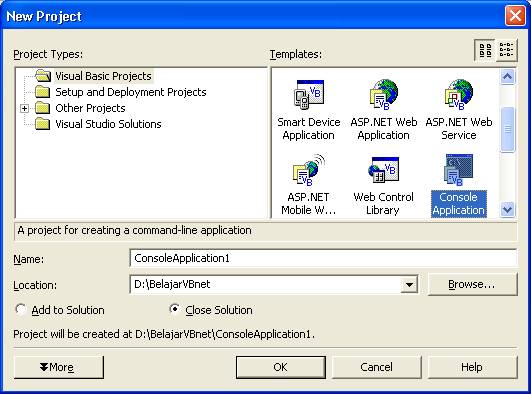Viewport: 531px width, 394px height.
Task: Choose the Web Control Library template icon
Action: 383,170
